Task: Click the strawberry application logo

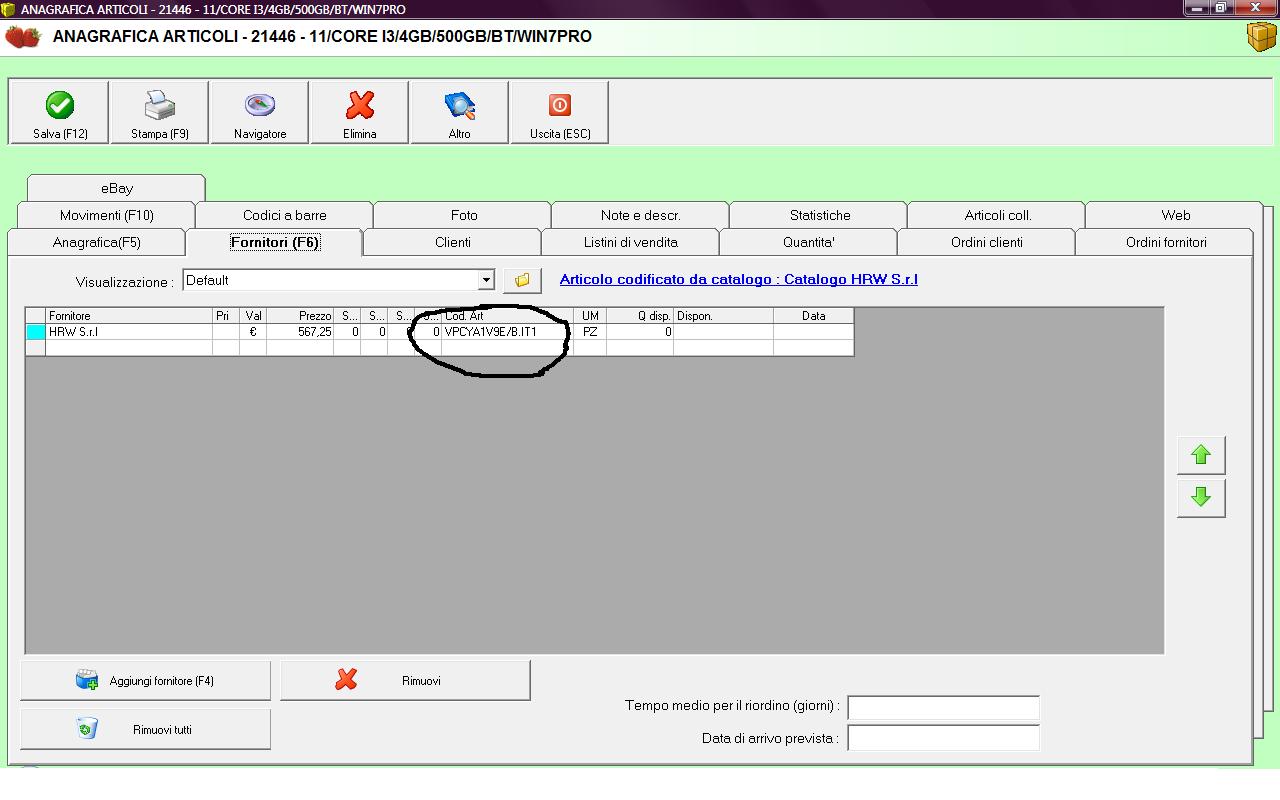Action: coord(23,37)
